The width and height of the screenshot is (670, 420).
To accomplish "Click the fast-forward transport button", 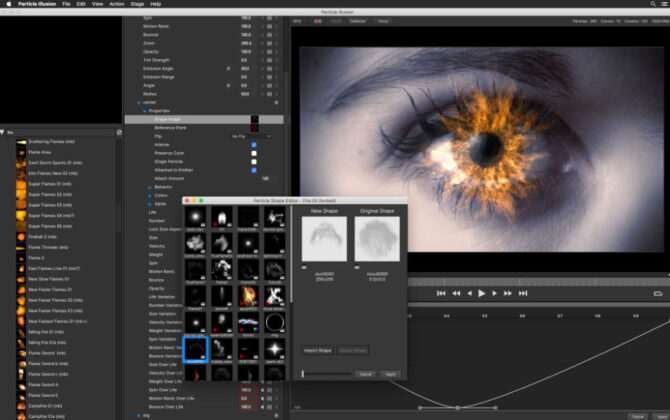I will point(507,293).
